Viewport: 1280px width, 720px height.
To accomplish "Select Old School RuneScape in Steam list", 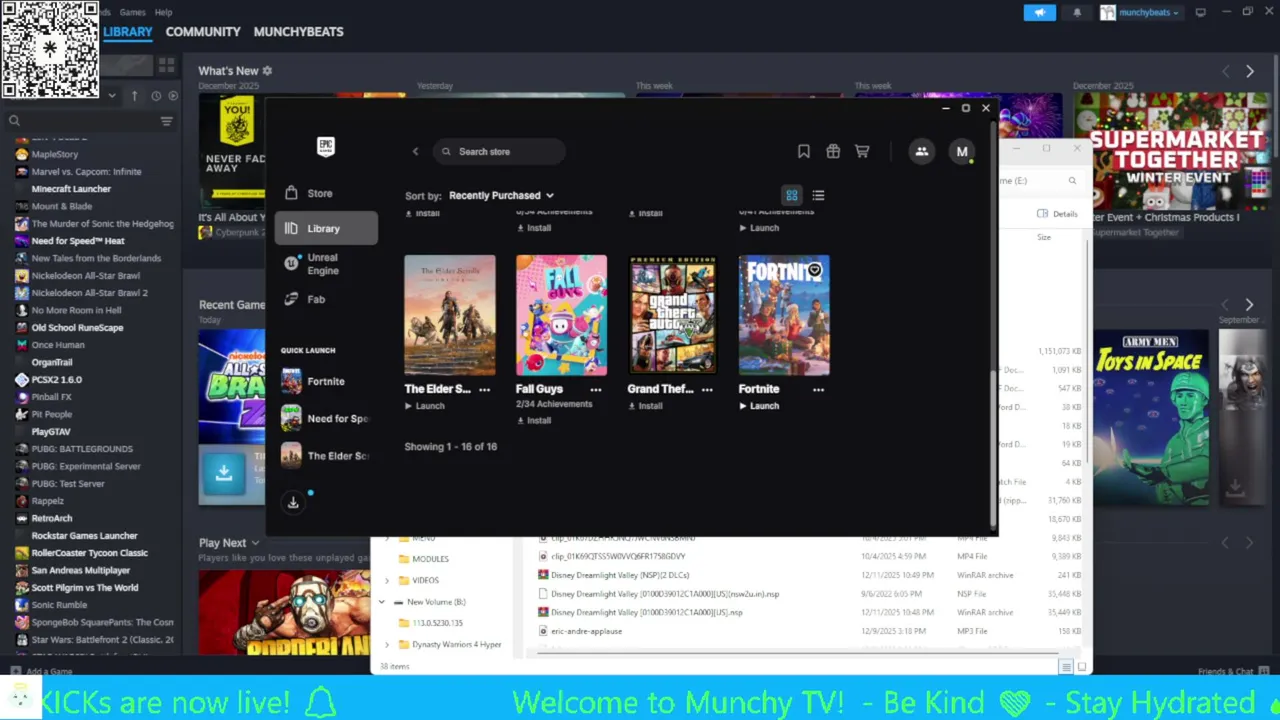I will 77,327.
